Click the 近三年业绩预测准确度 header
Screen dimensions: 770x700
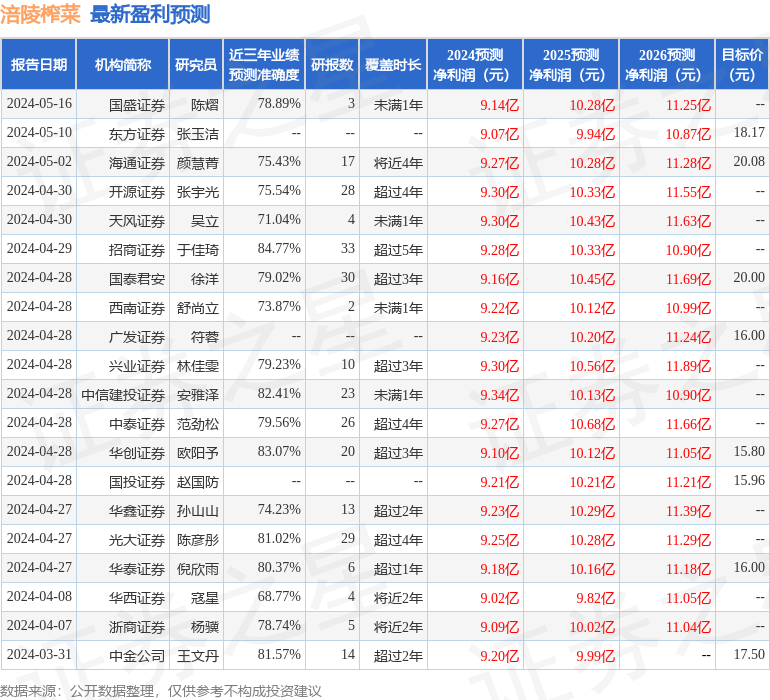click(x=264, y=65)
